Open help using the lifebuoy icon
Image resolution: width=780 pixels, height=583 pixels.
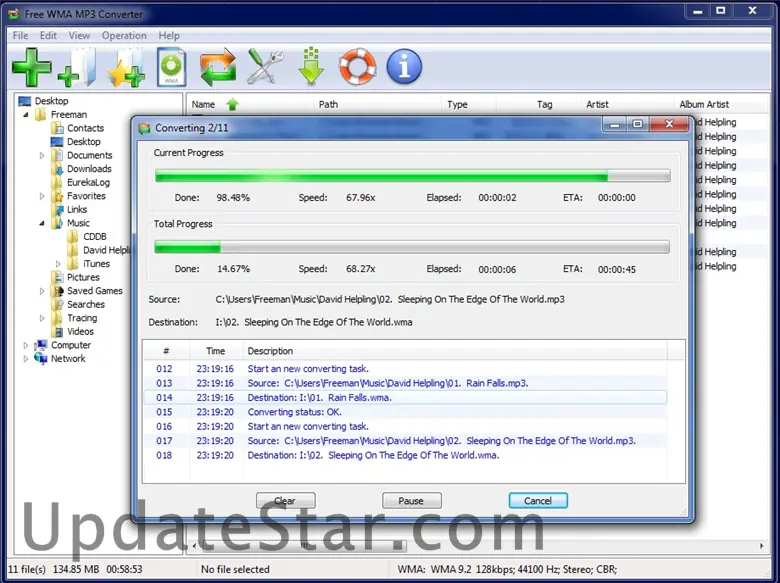click(357, 66)
